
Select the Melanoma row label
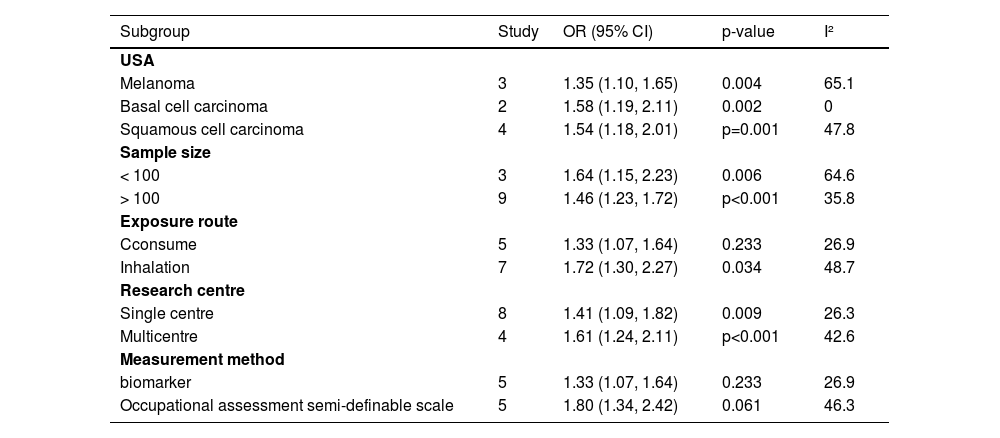tap(157, 83)
